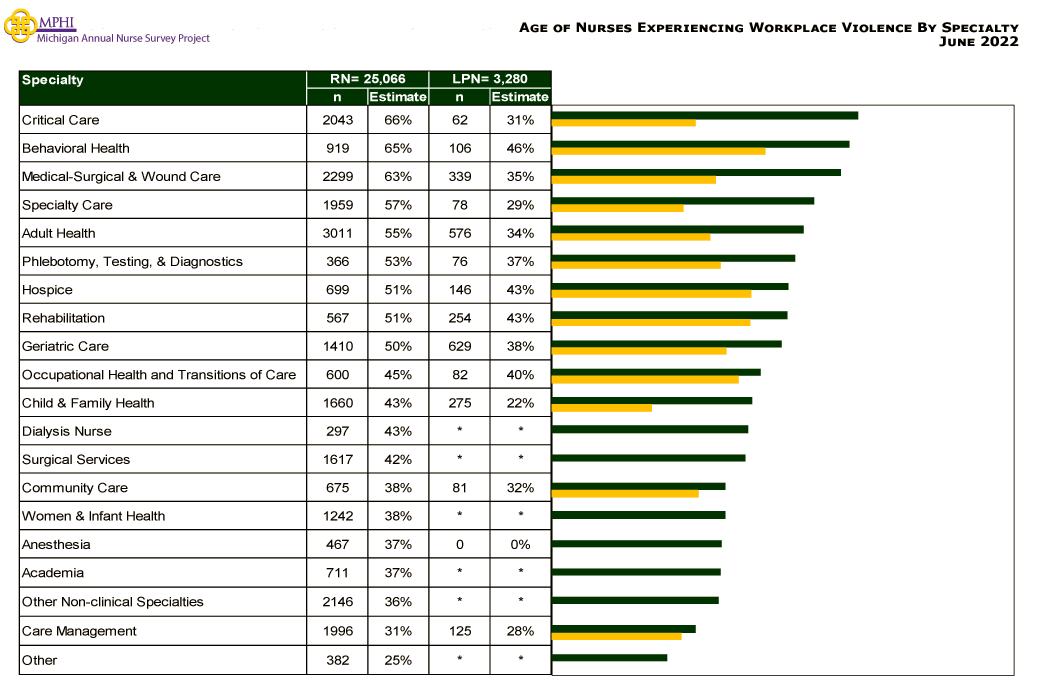1054x691 pixels.
Task: Click the Other row at the bottom
Action: pos(160,659)
